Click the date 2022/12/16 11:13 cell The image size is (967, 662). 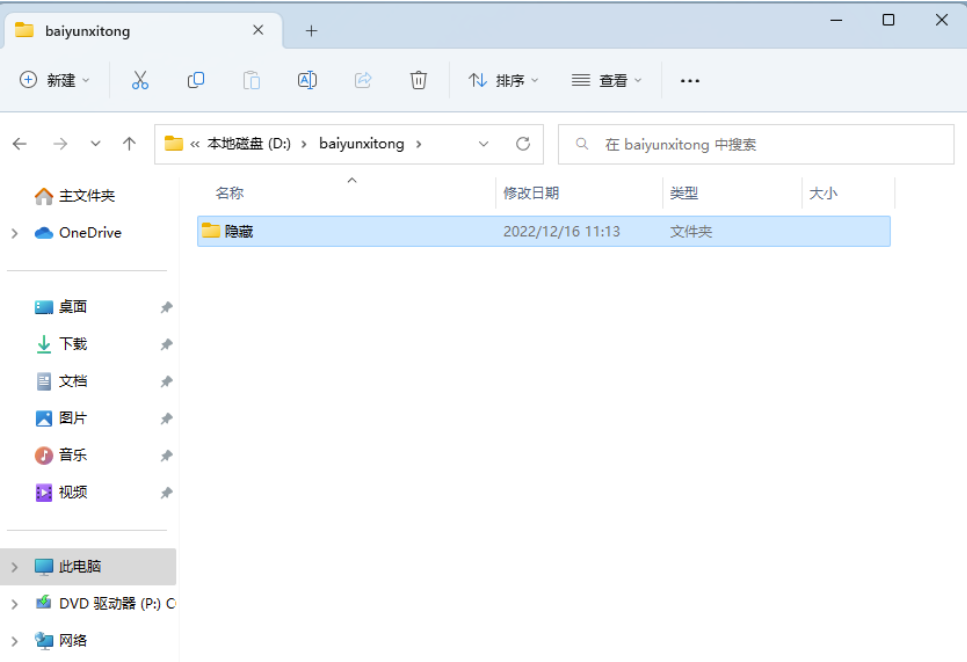[x=561, y=231]
